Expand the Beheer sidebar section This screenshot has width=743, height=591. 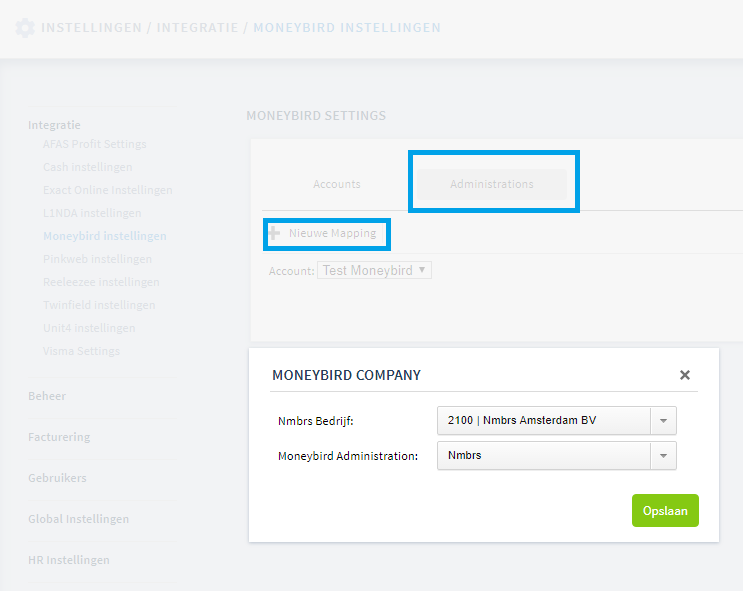[47, 396]
